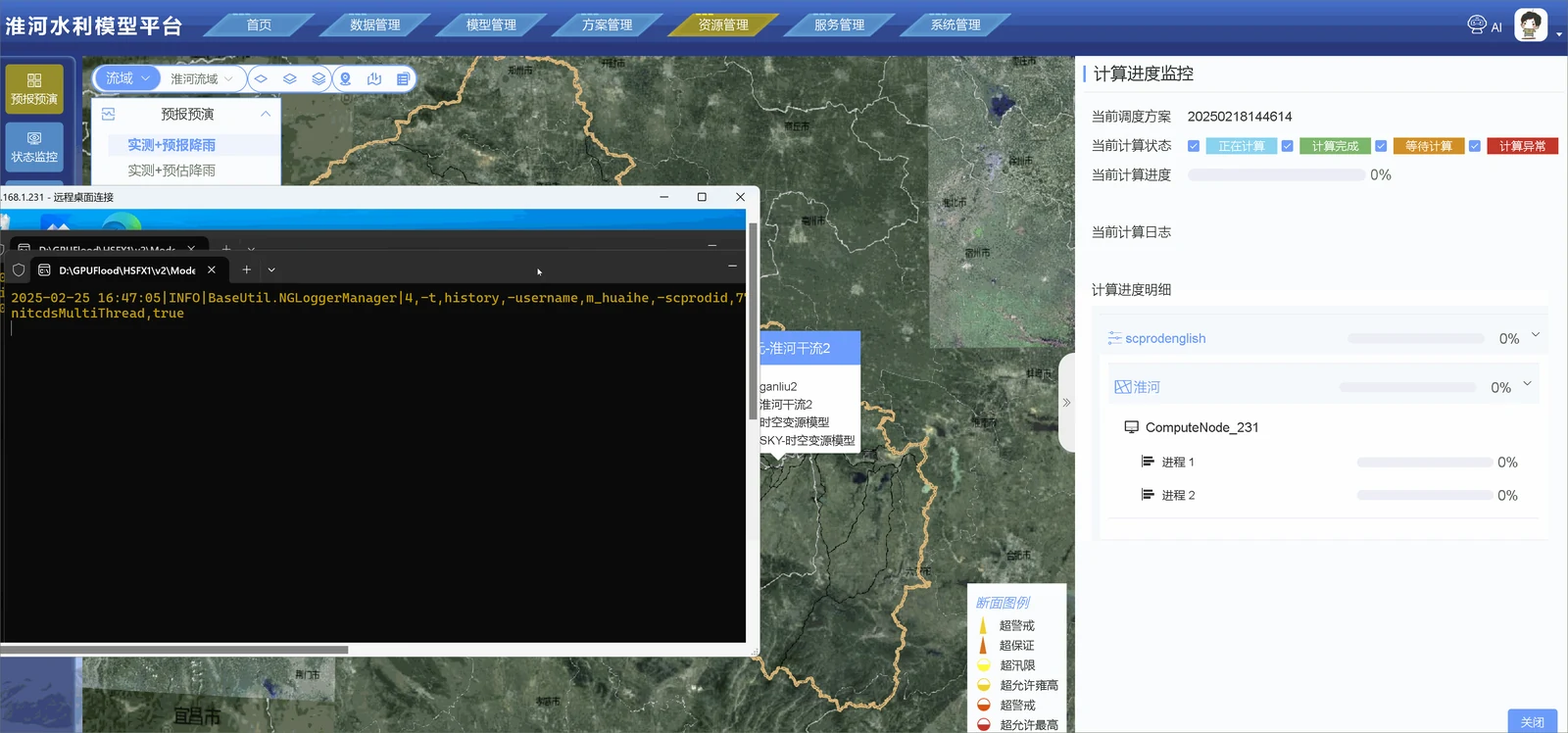Collapse the scprodenglish progress row
This screenshot has width=1568, height=733.
[1536, 335]
